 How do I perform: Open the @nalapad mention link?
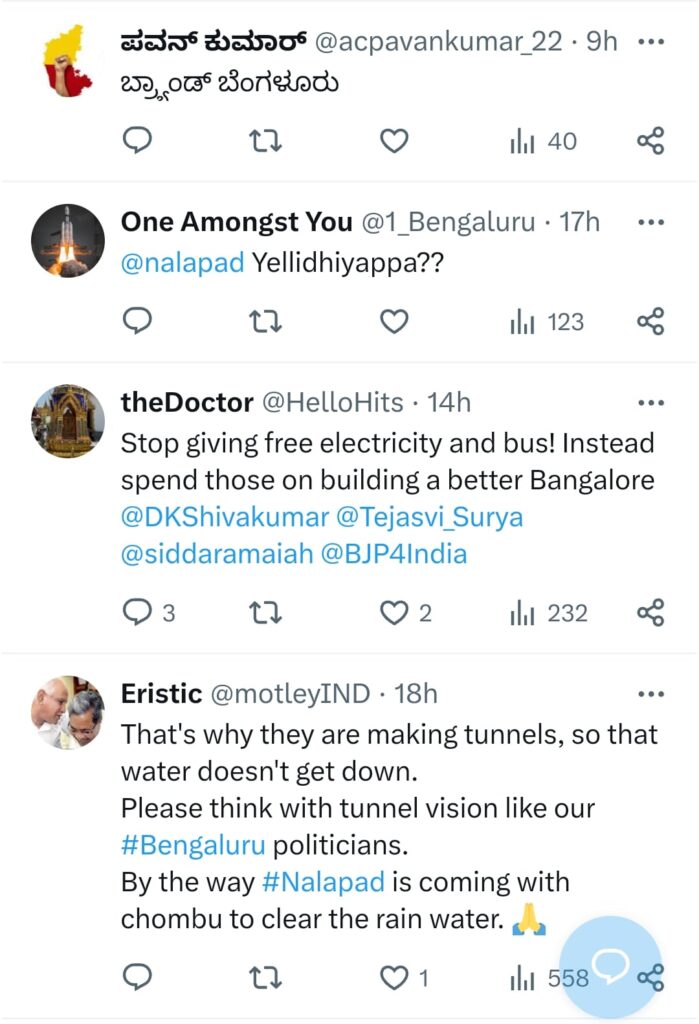[x=181, y=265]
